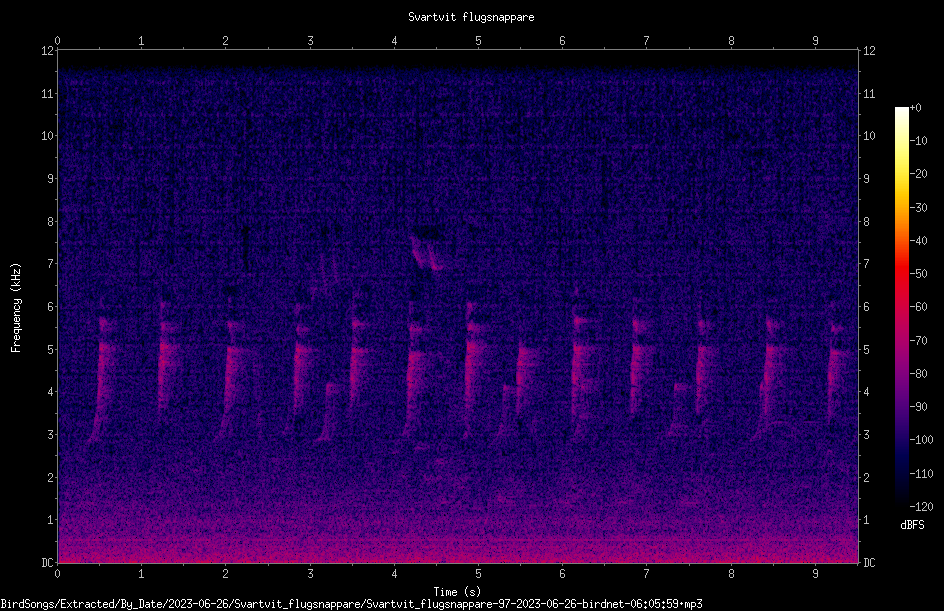Image resolution: width=944 pixels, height=611 pixels.
Task: Click the "9" second mark on the top time axis
Action: (815, 40)
